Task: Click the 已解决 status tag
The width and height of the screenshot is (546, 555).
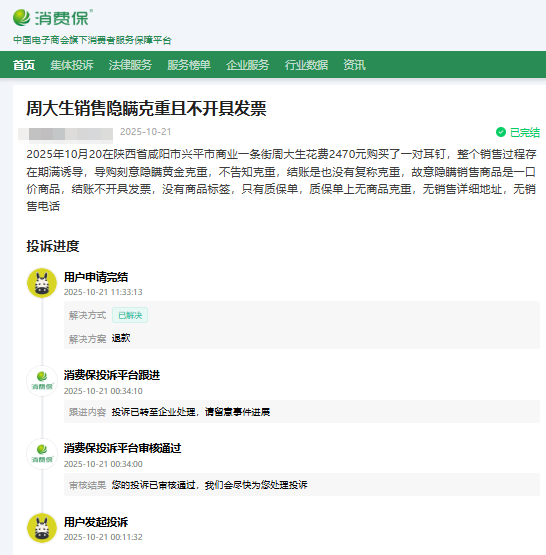Action: pyautogui.click(x=130, y=315)
